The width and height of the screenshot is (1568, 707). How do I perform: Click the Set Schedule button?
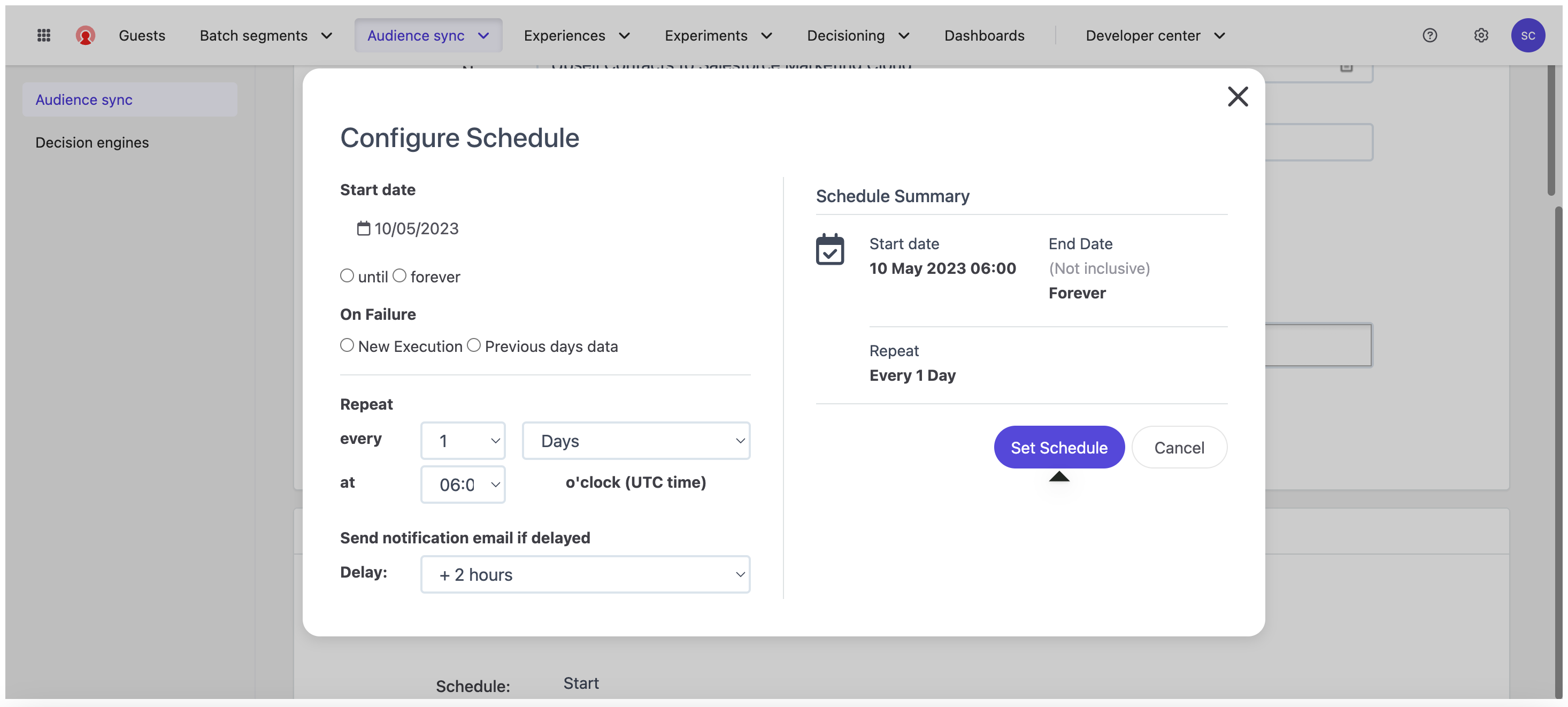pos(1058,447)
